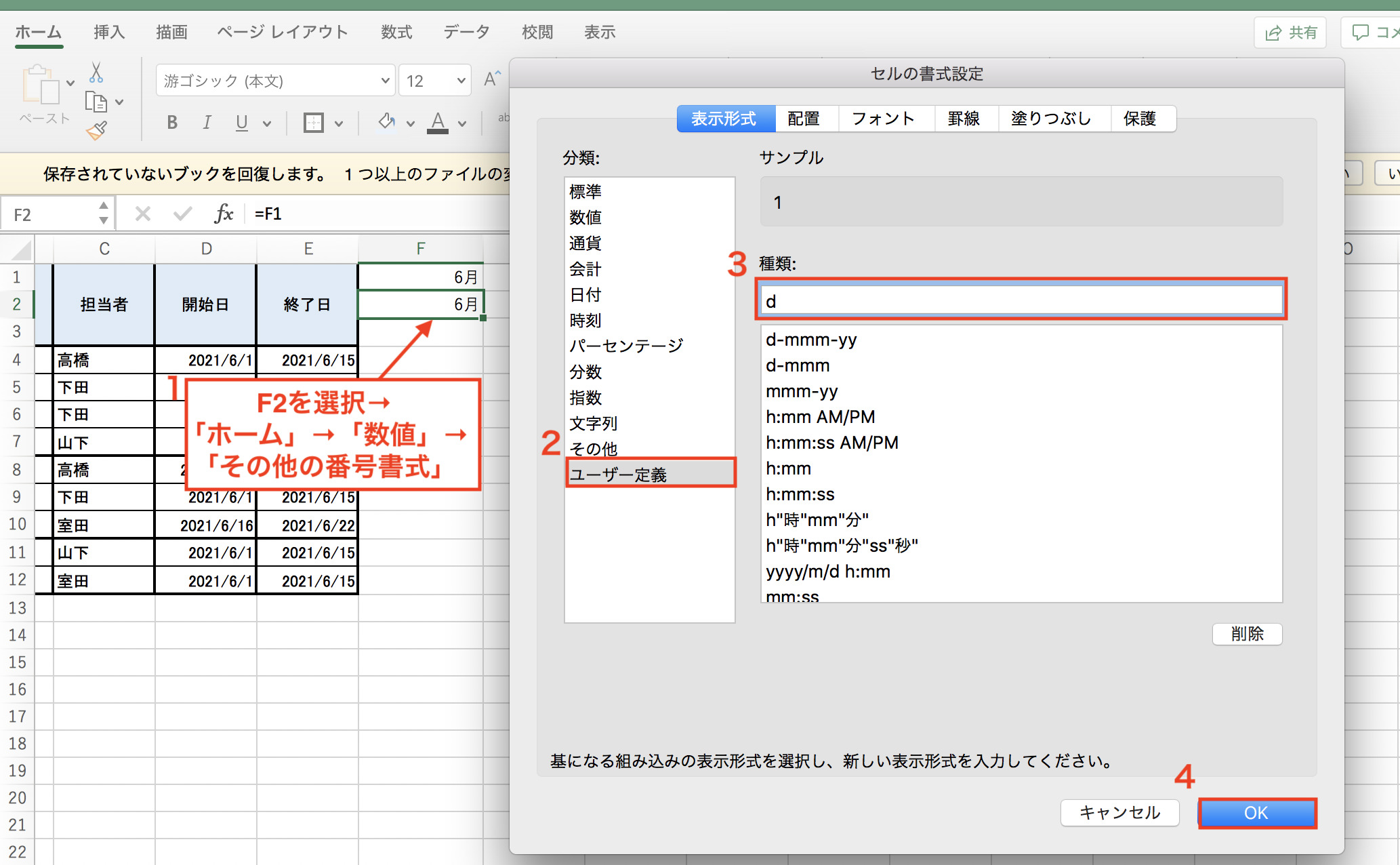Click the Paste clipboard icon
This screenshot has width=1400, height=865.
(x=41, y=85)
